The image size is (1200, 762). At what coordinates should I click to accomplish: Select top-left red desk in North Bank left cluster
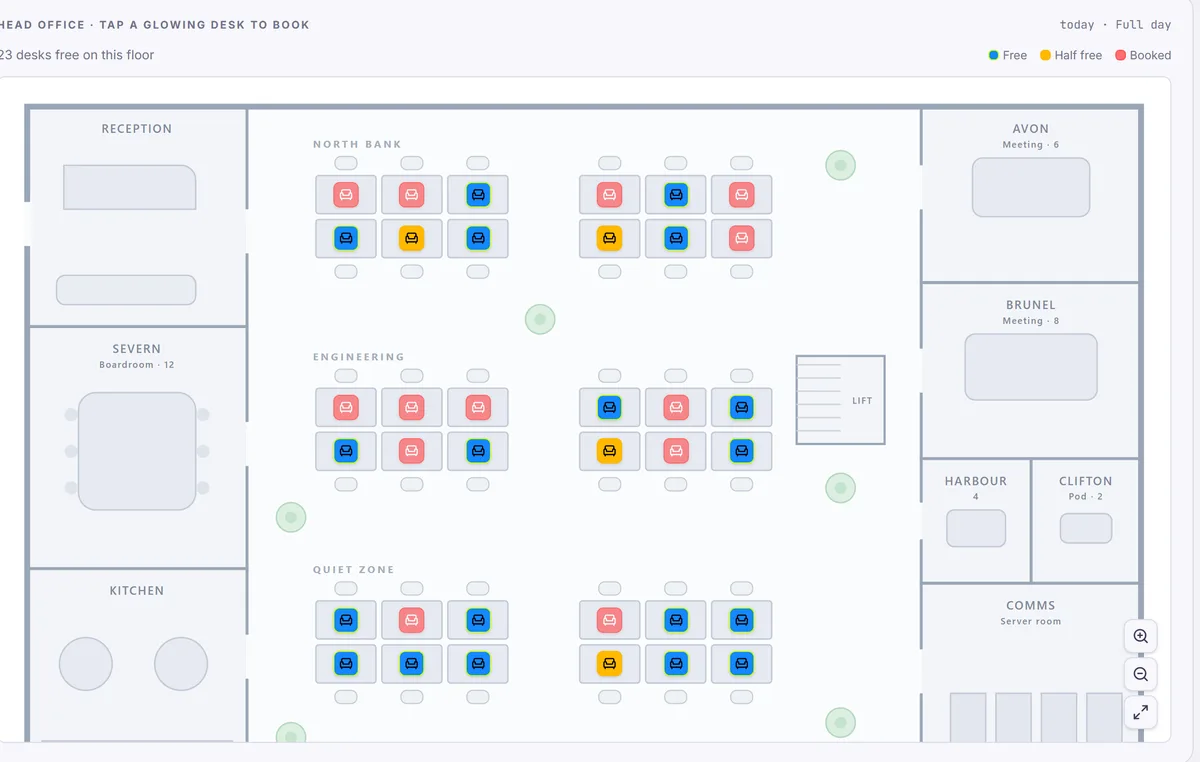pyautogui.click(x=346, y=195)
